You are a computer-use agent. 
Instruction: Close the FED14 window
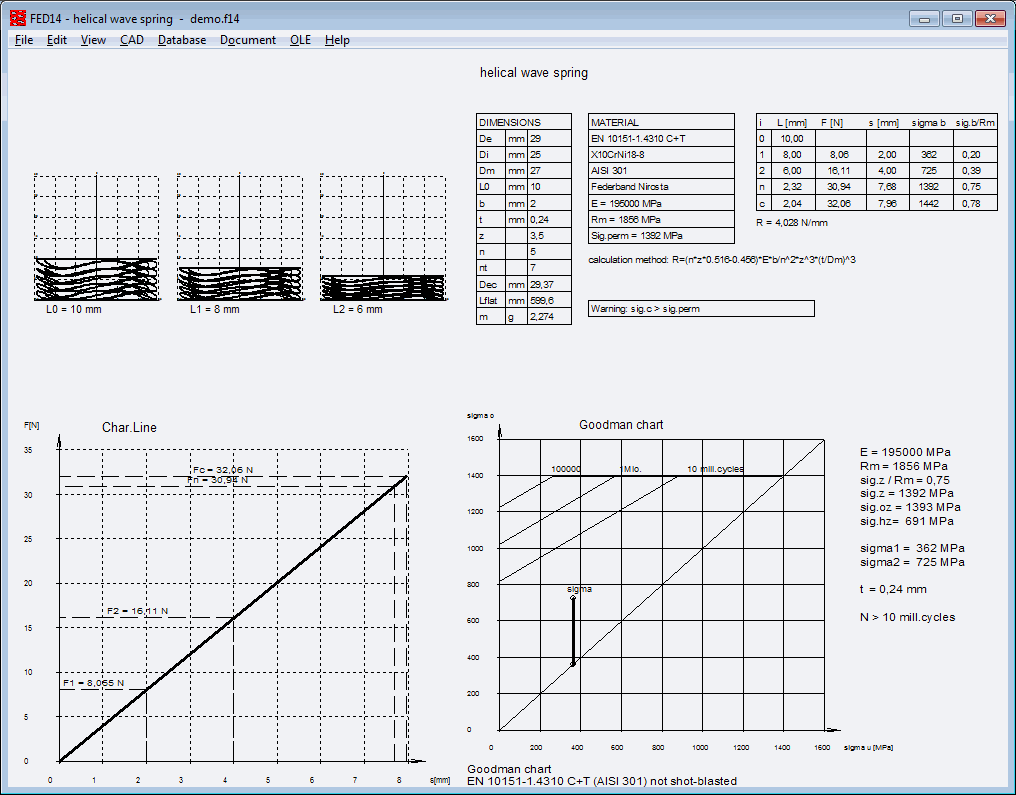991,18
